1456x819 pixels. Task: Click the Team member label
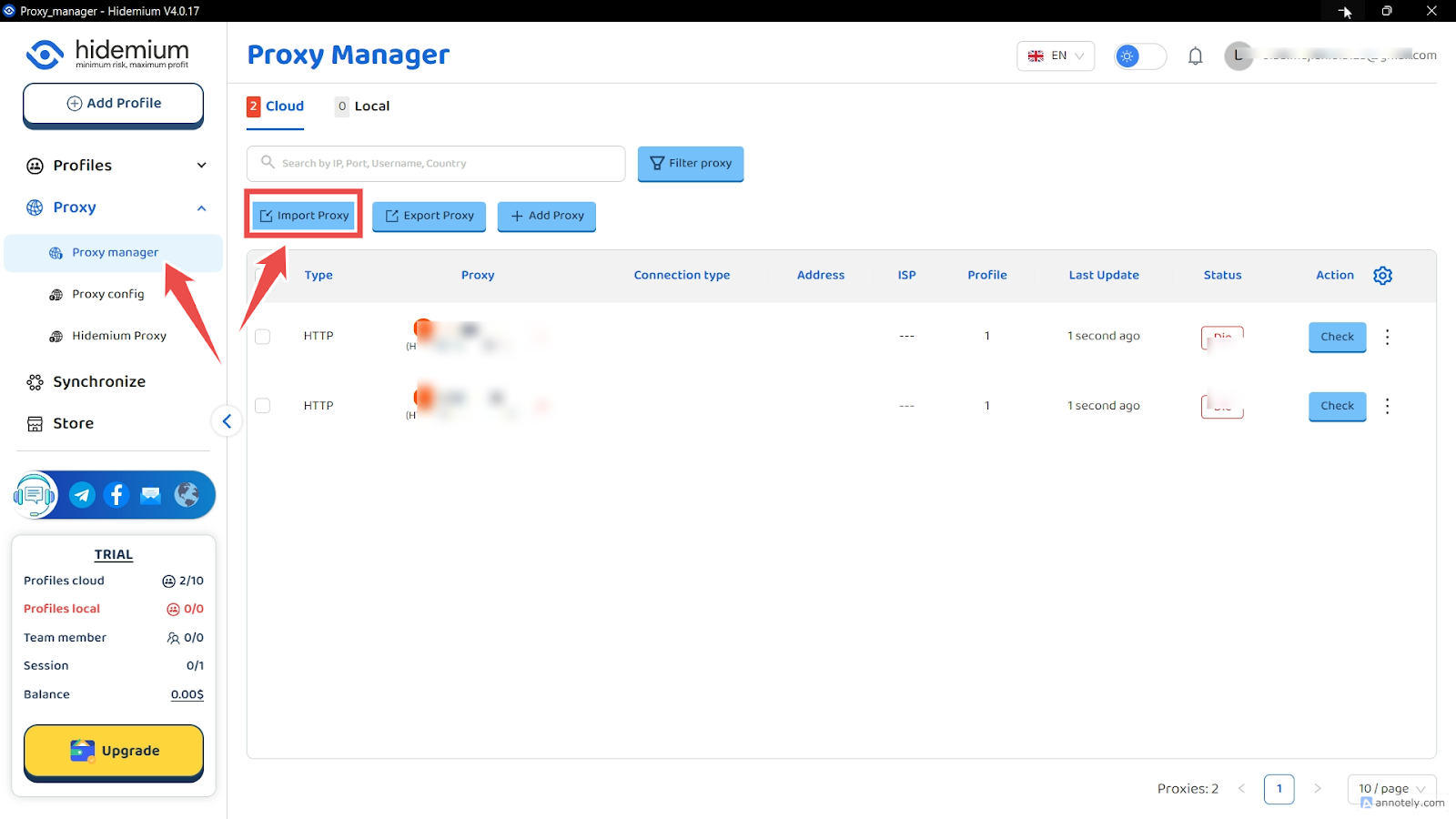(65, 638)
